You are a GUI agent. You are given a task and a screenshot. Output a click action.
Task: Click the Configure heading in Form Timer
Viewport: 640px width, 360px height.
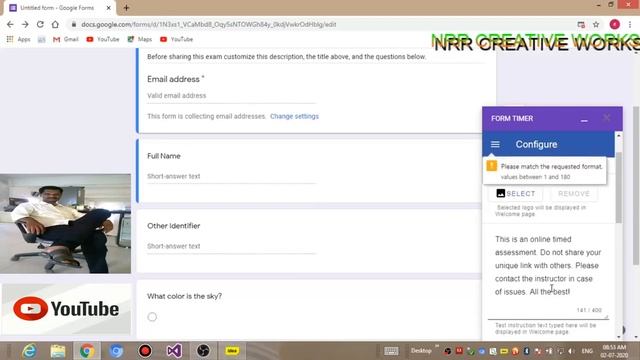click(x=536, y=144)
